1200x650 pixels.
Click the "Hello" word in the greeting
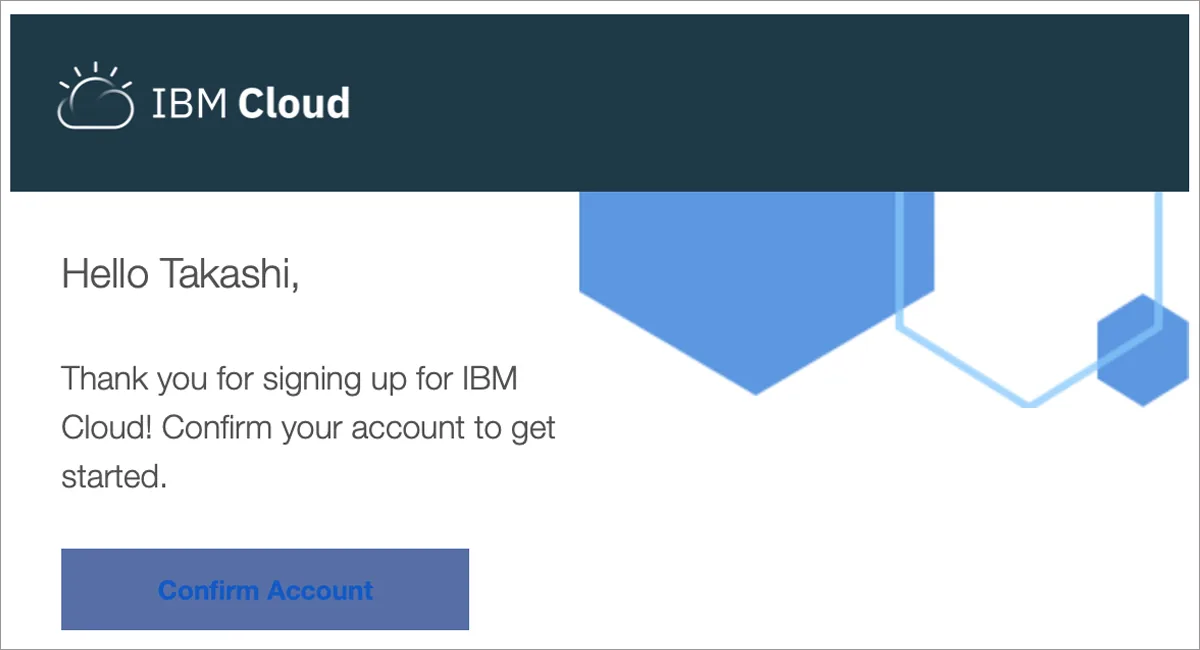(x=104, y=273)
